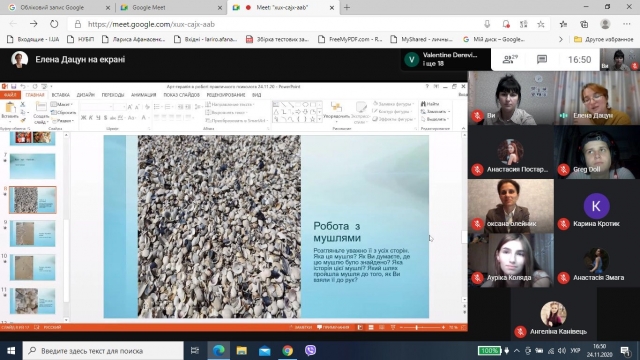This screenshot has width=640, height=360.
Task: Click muted mic icon on Ви tile
Action: (x=477, y=116)
